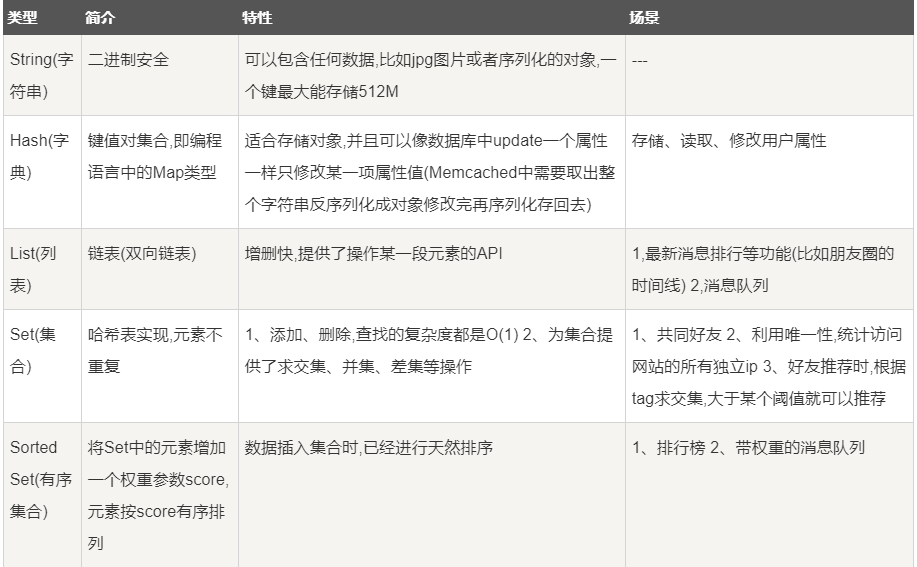This screenshot has height=567, width=917.
Task: Select the Hash(字典) type cell
Action: (x=42, y=172)
